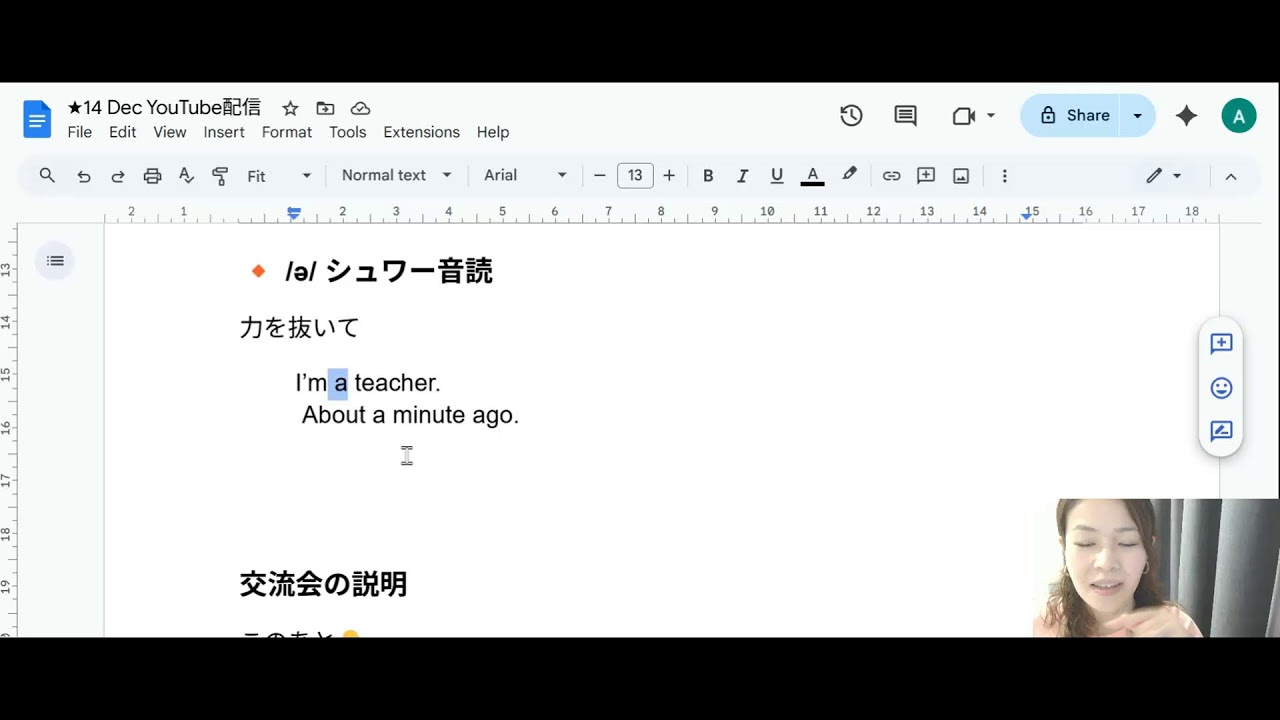Open the Extensions menu
The image size is (1280, 720).
point(421,132)
